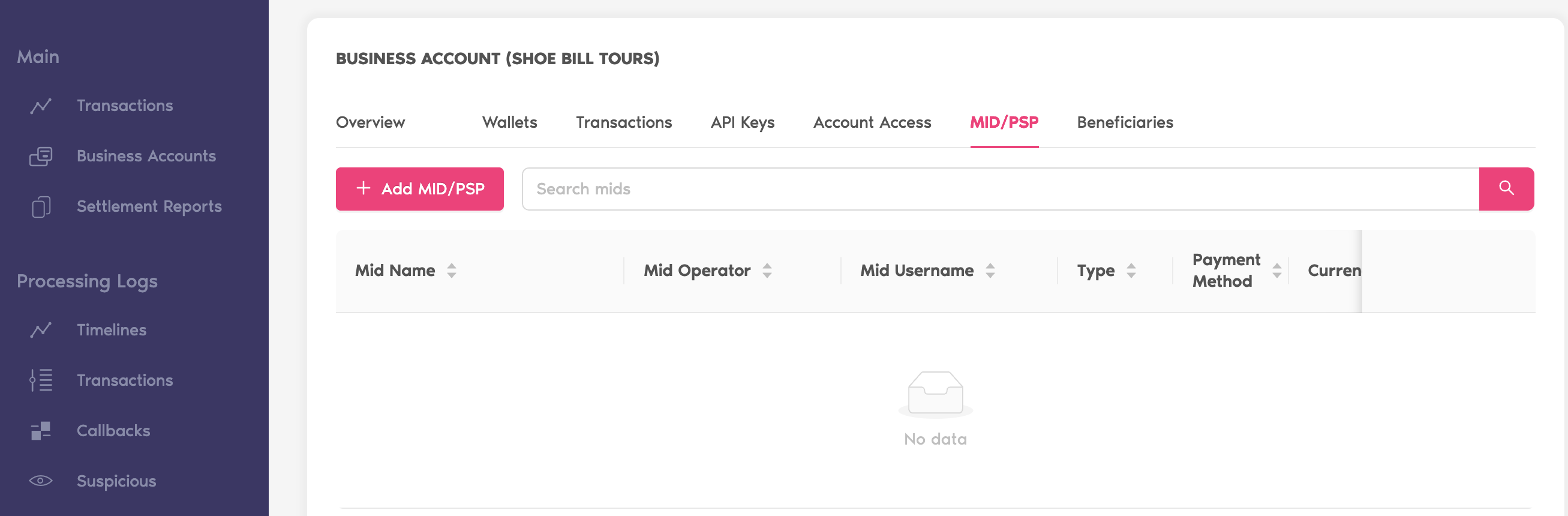Image resolution: width=1568 pixels, height=516 pixels.
Task: Toggle sorting on Payment Method column
Action: [1276, 271]
